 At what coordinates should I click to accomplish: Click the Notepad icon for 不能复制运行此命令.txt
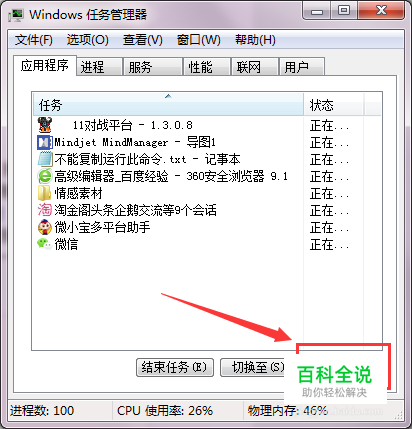click(x=45, y=159)
